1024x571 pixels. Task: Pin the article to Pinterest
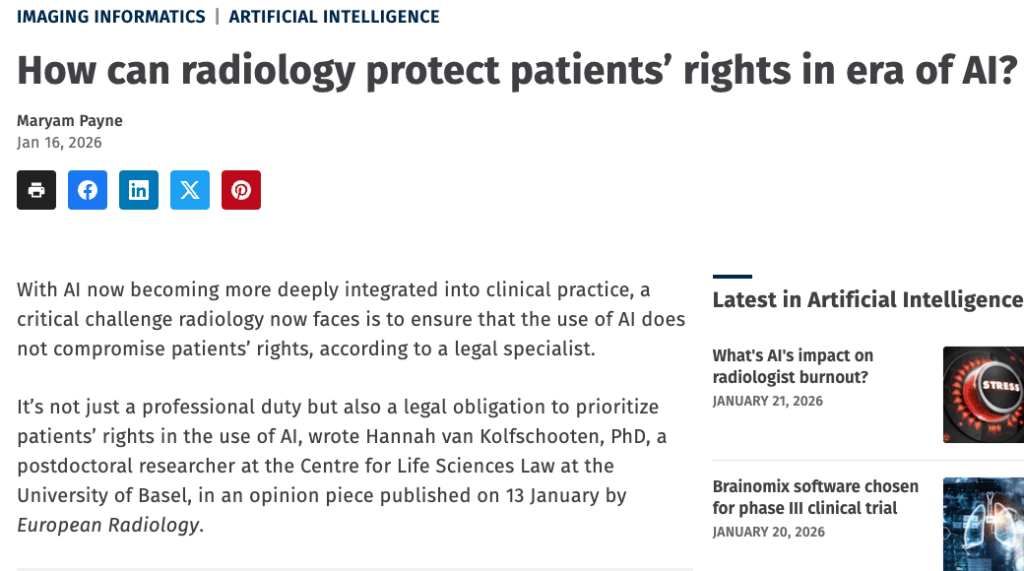pyautogui.click(x=241, y=190)
